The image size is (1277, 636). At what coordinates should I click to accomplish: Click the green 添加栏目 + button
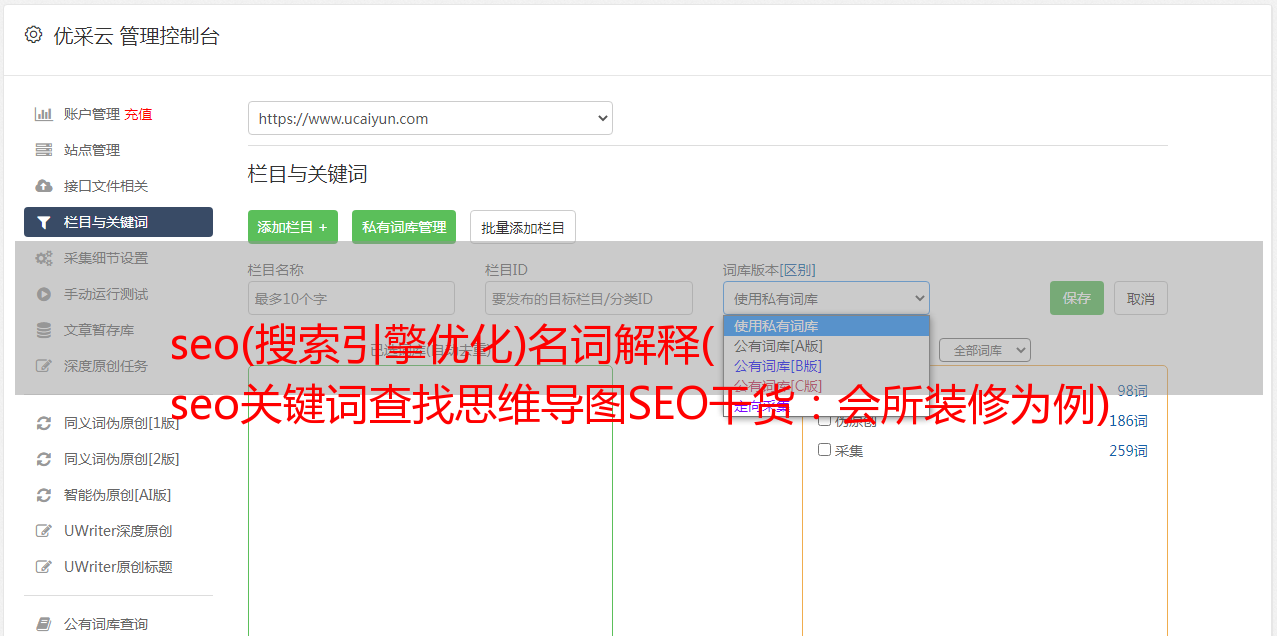pyautogui.click(x=293, y=227)
